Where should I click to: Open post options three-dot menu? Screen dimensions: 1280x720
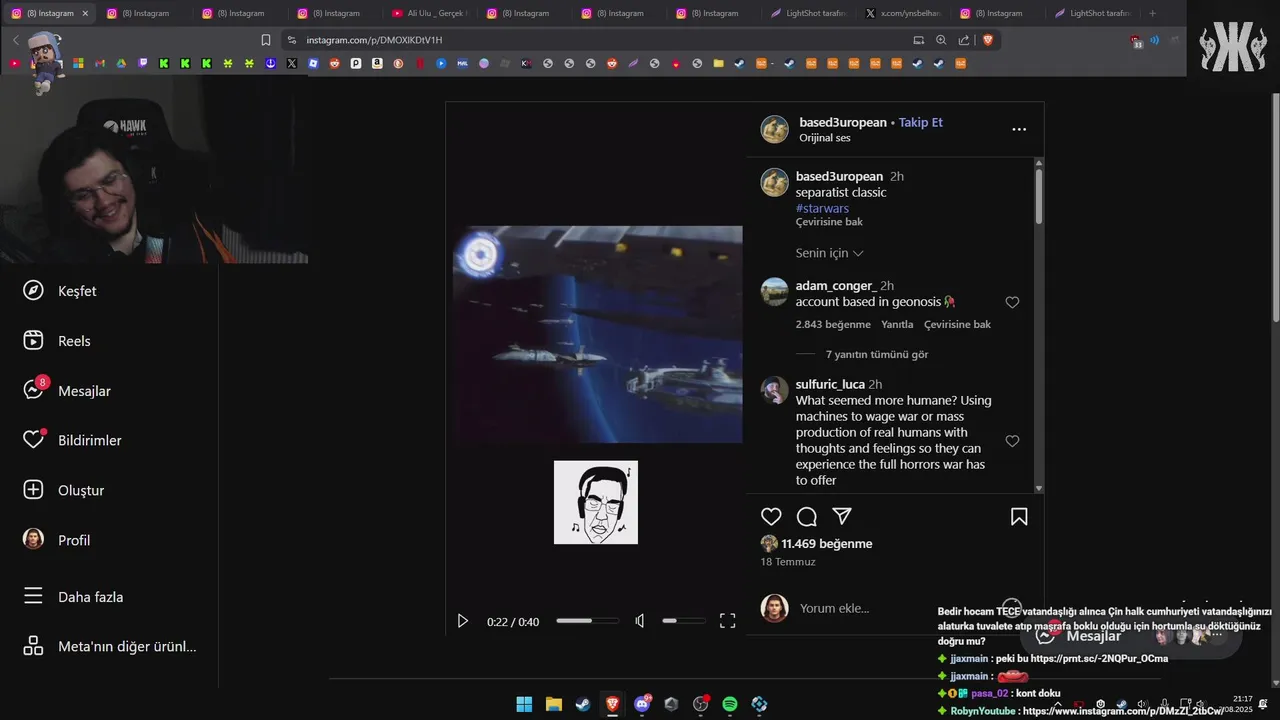[x=1019, y=129]
